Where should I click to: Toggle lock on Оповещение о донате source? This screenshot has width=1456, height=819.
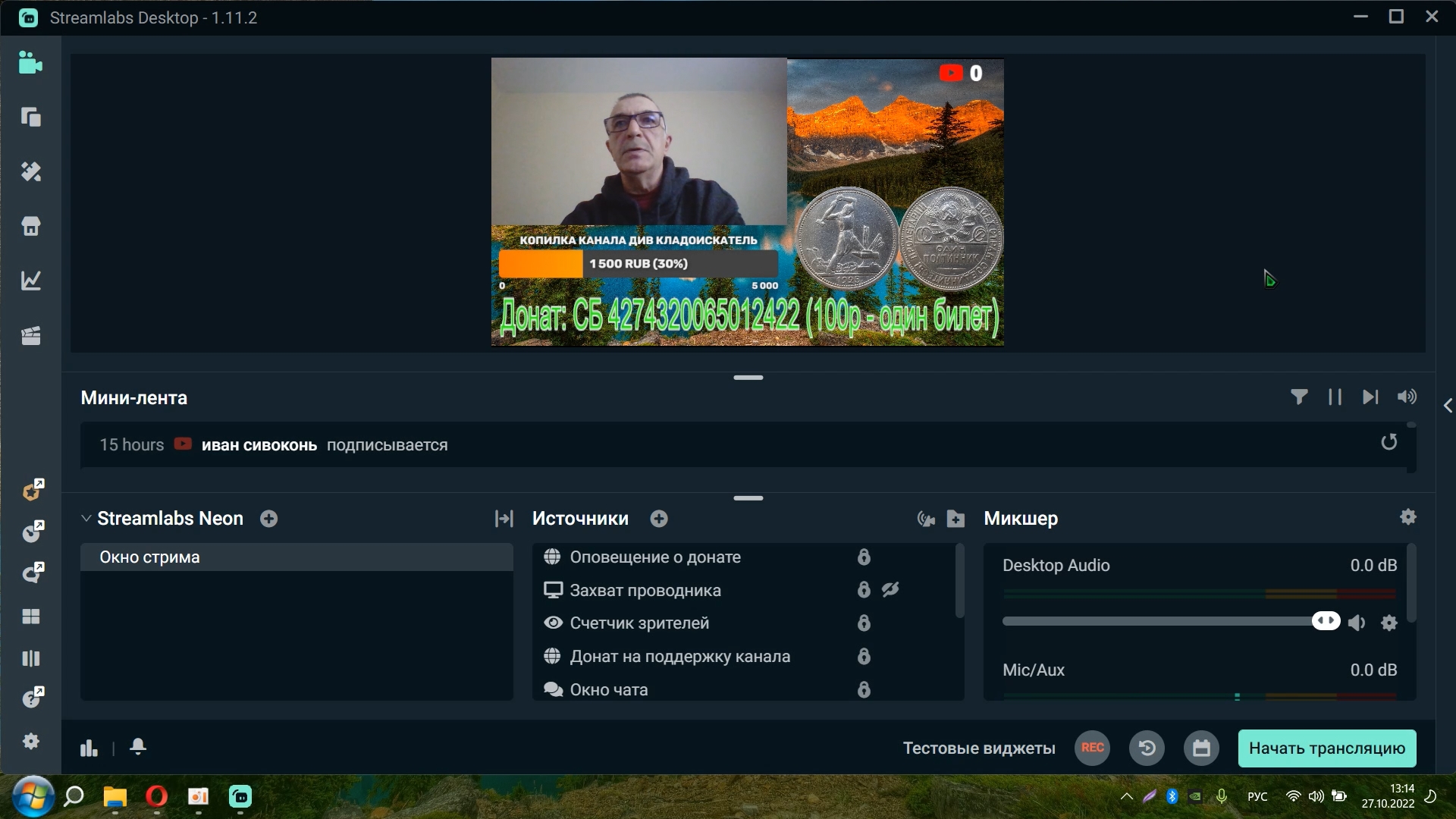864,557
